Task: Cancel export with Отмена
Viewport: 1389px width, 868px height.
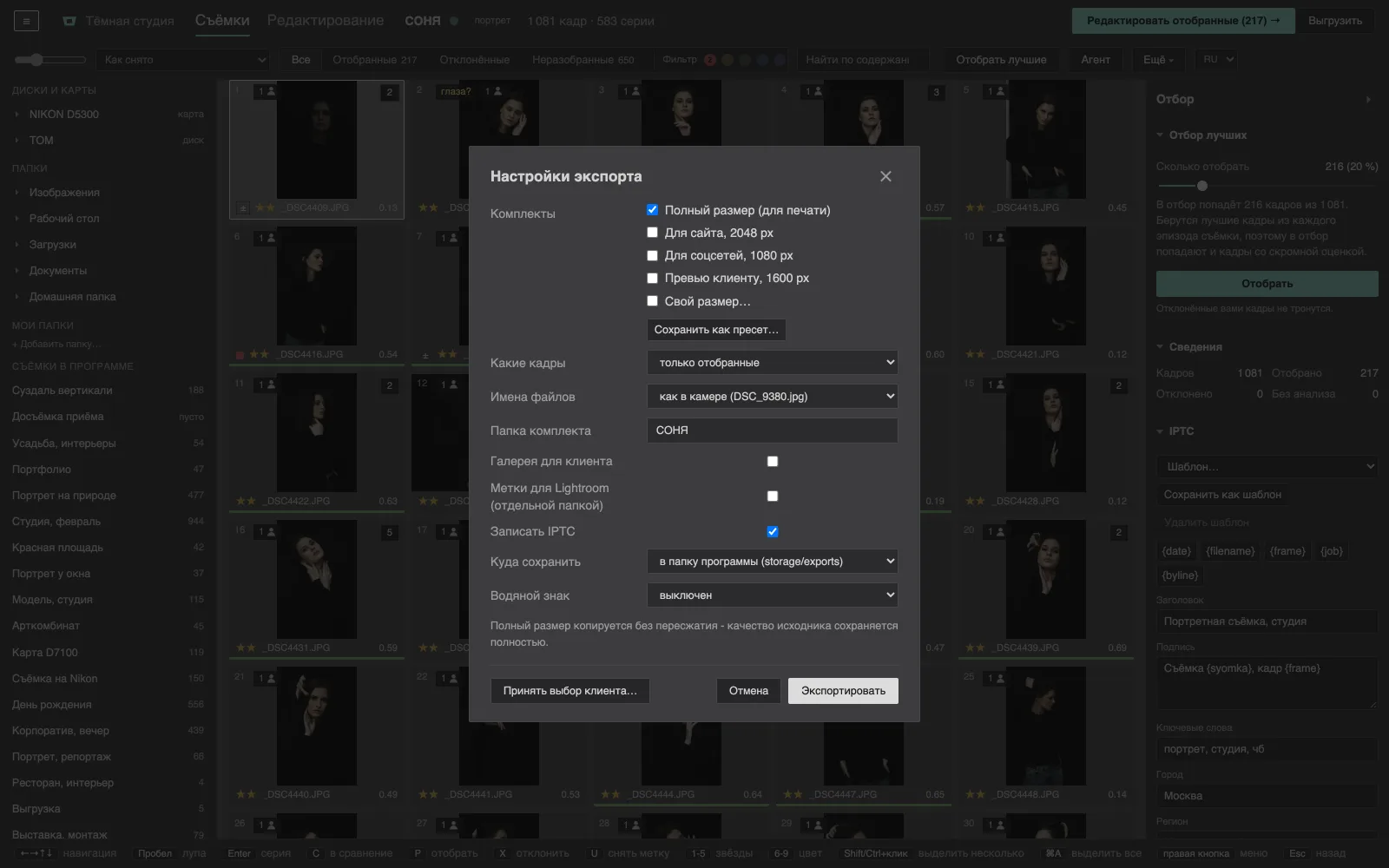Action: 748,691
